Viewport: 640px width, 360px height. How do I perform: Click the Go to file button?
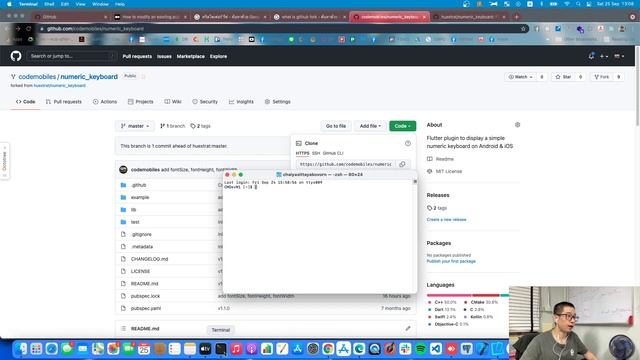tap(336, 126)
